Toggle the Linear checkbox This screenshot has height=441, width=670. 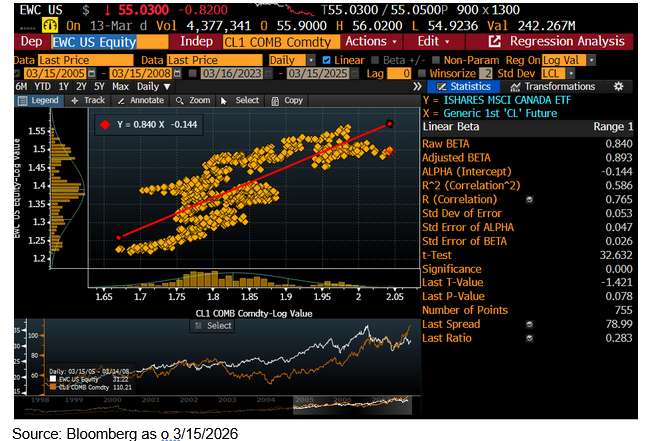pyautogui.click(x=326, y=60)
